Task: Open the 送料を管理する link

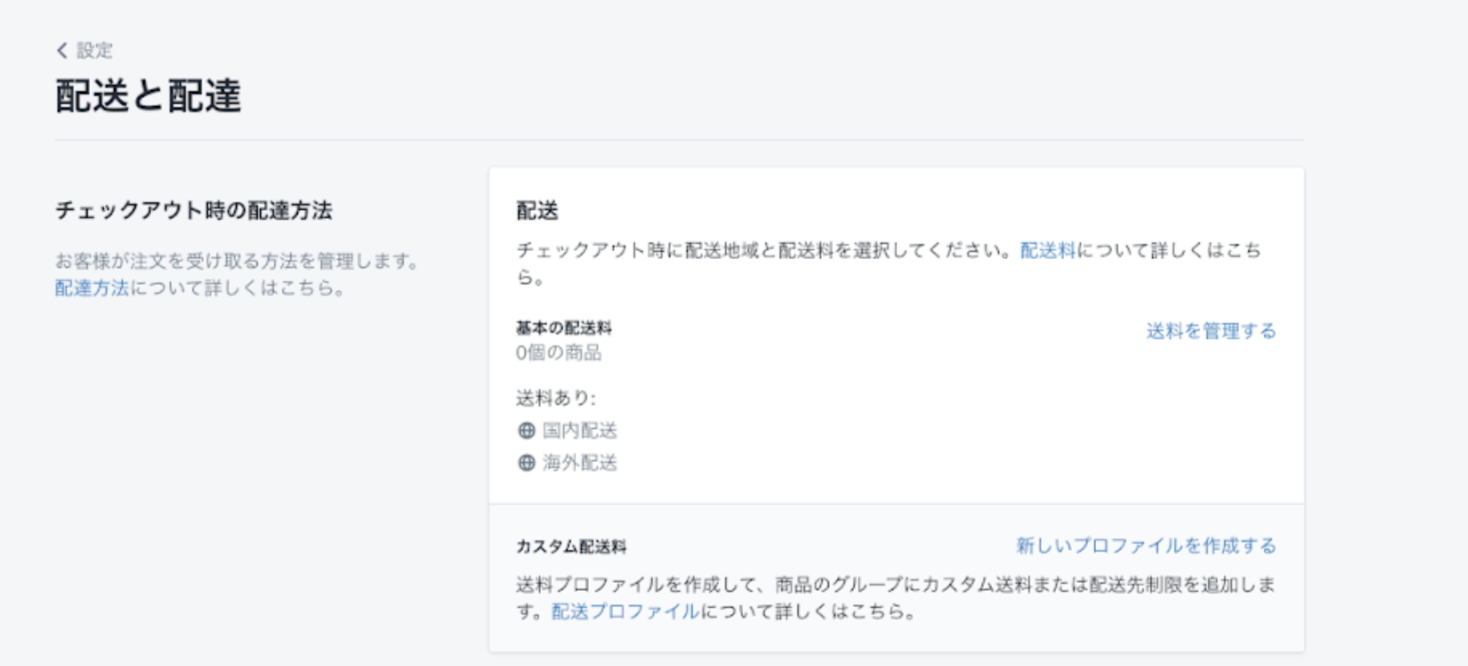Action: [1211, 331]
